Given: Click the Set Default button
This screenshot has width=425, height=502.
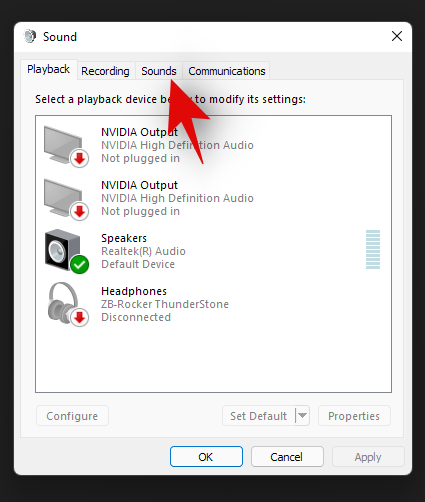Looking at the screenshot, I should click(x=259, y=416).
